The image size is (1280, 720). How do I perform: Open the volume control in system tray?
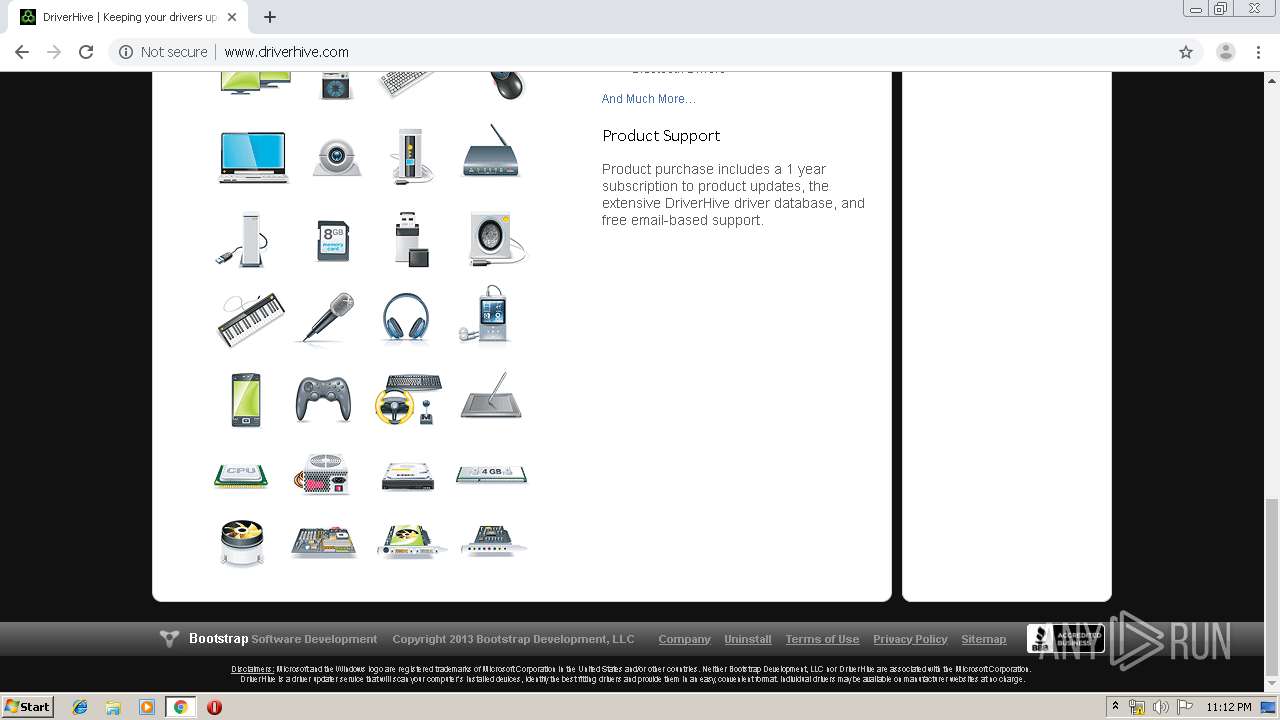point(1160,707)
